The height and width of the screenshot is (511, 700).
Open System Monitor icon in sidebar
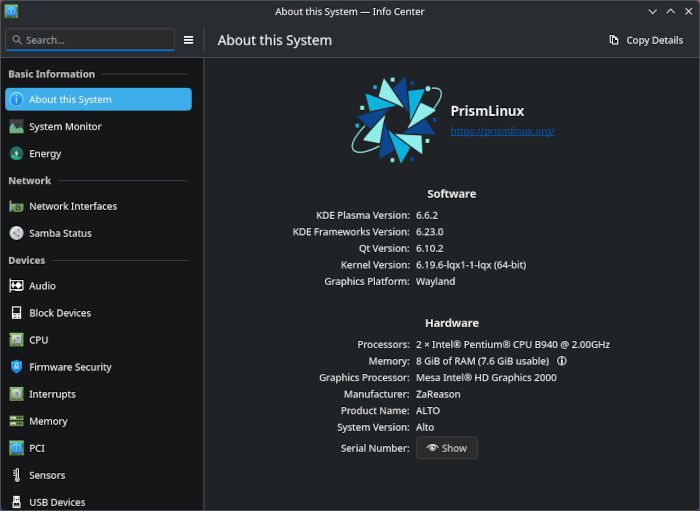tap(17, 127)
